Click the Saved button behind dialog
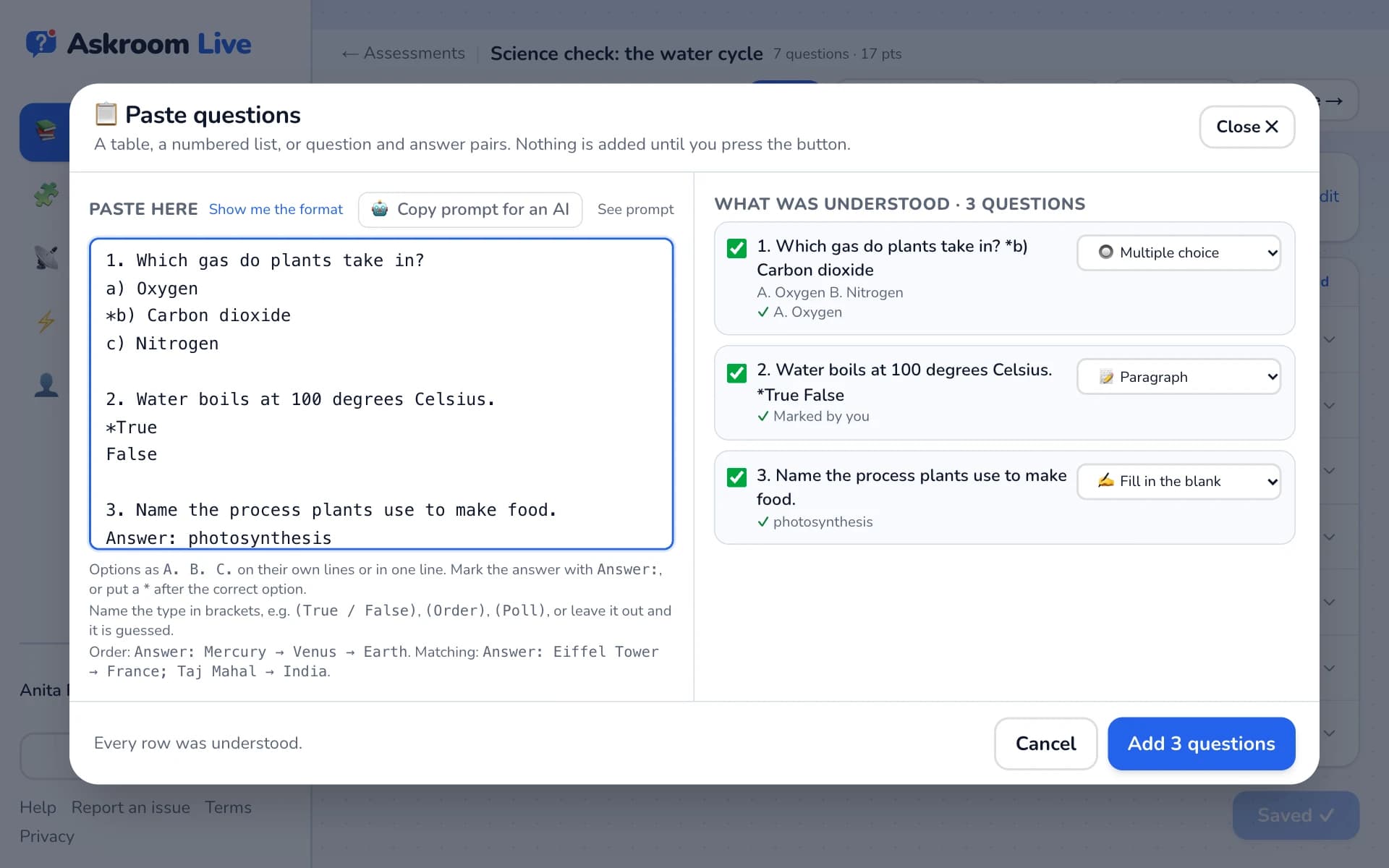This screenshot has height=868, width=1389. (x=1296, y=815)
